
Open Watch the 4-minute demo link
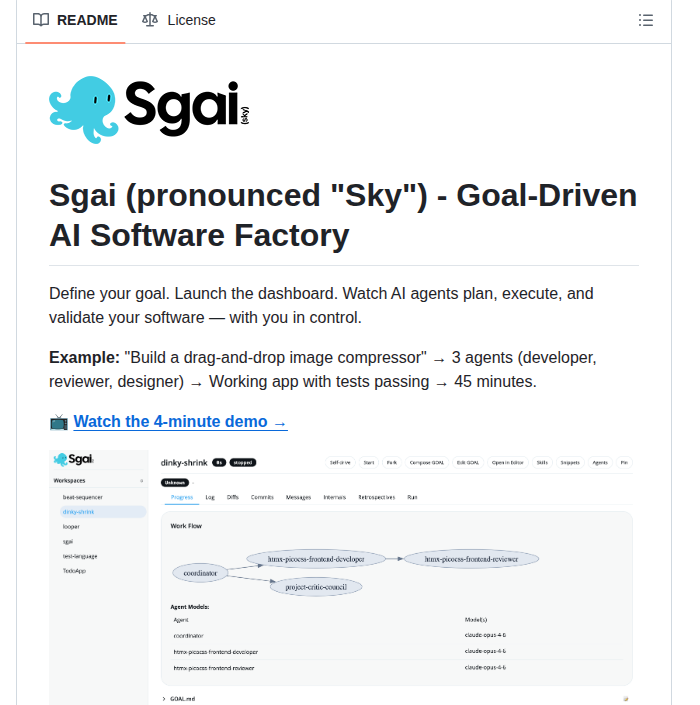point(180,422)
